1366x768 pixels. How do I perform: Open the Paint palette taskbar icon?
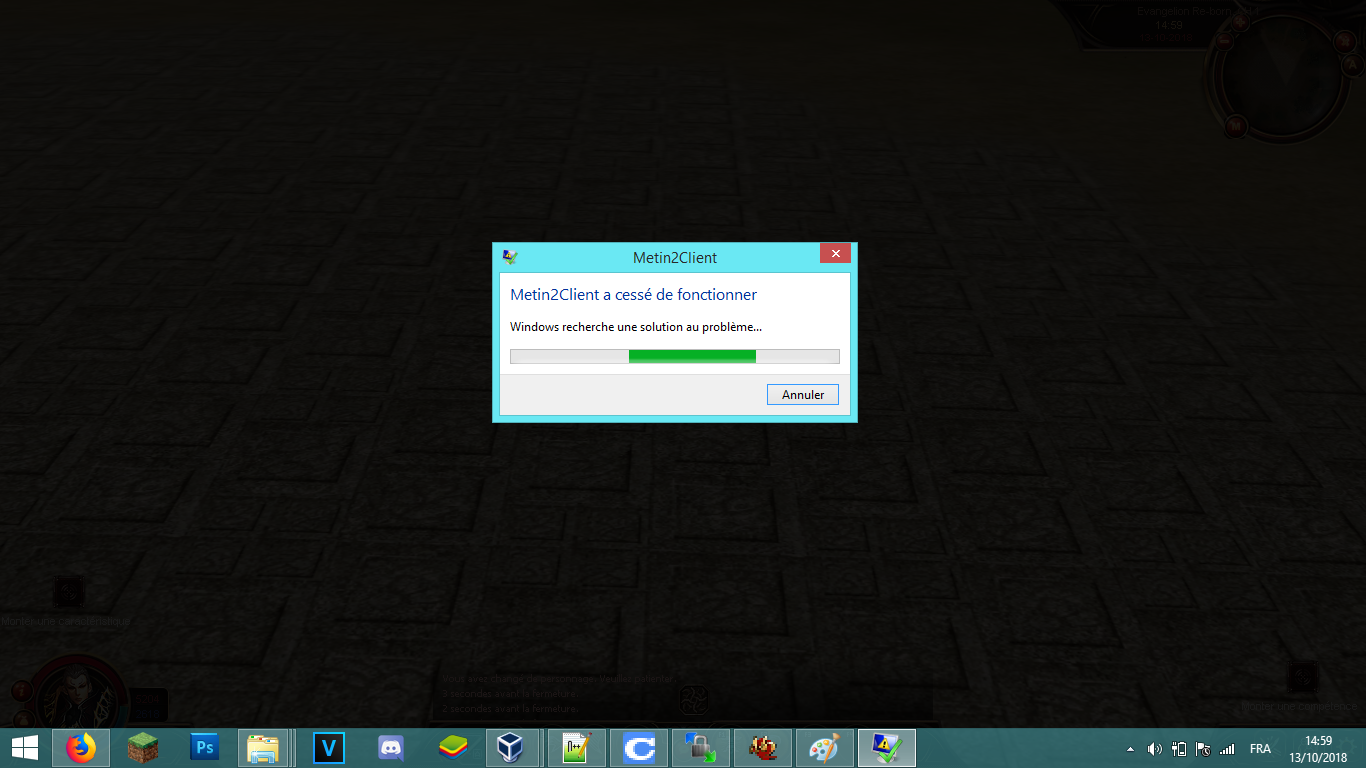(825, 748)
